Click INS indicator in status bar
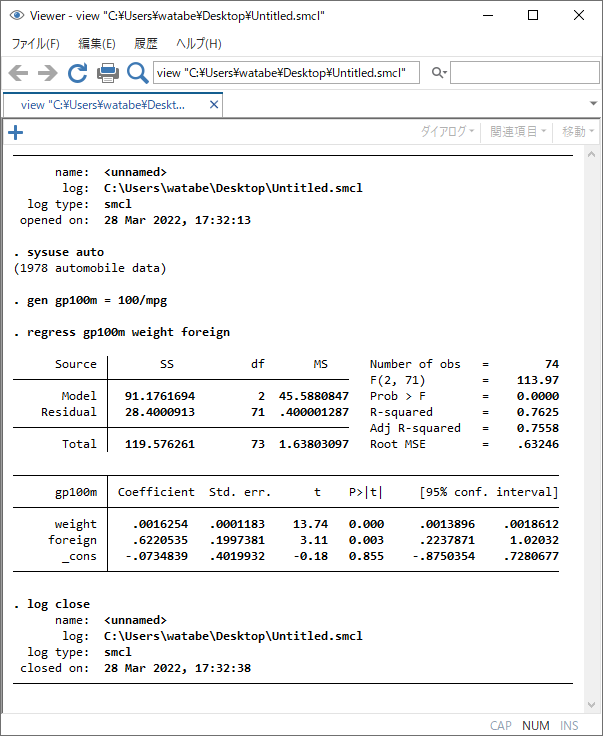 point(569,726)
